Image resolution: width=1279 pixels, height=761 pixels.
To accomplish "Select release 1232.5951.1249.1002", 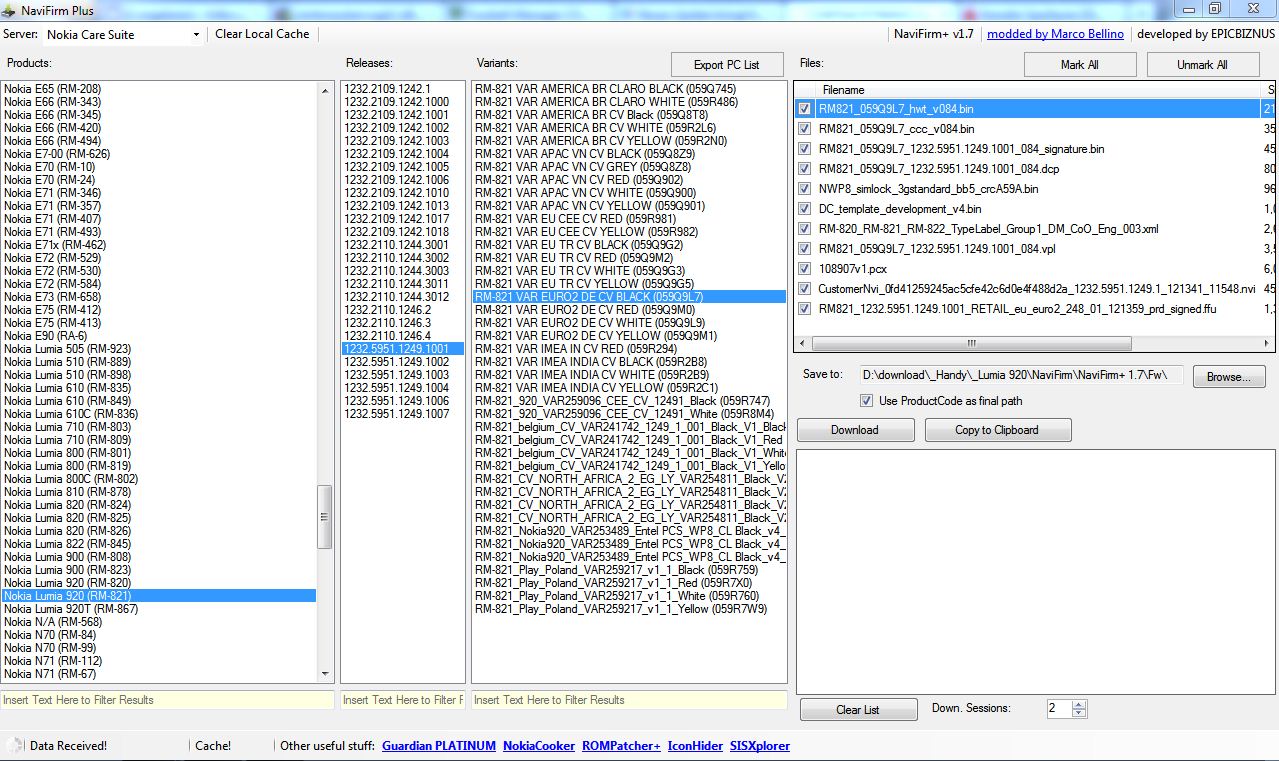I will pyautogui.click(x=403, y=362).
